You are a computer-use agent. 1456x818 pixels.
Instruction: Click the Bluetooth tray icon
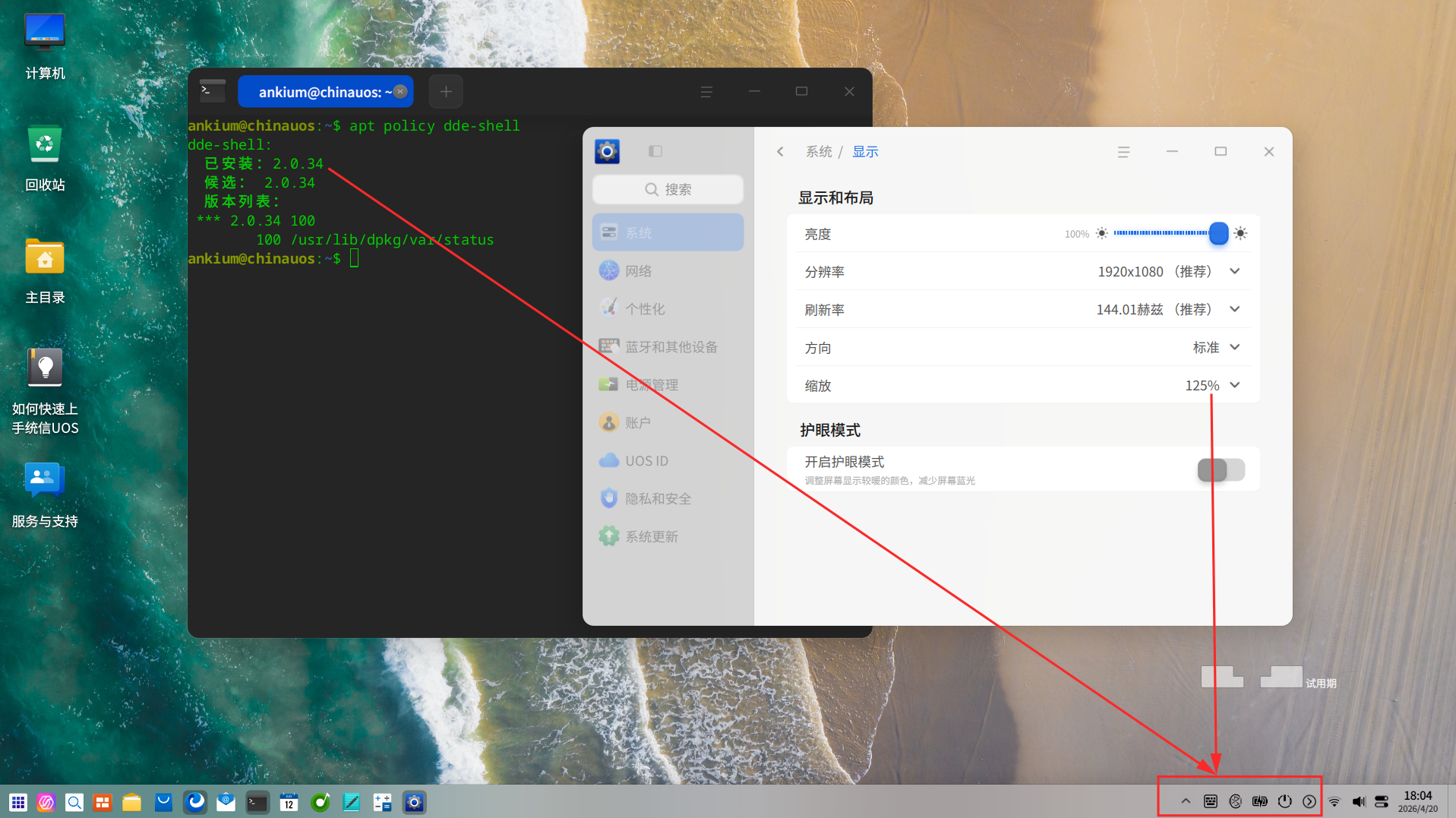coord(1236,801)
